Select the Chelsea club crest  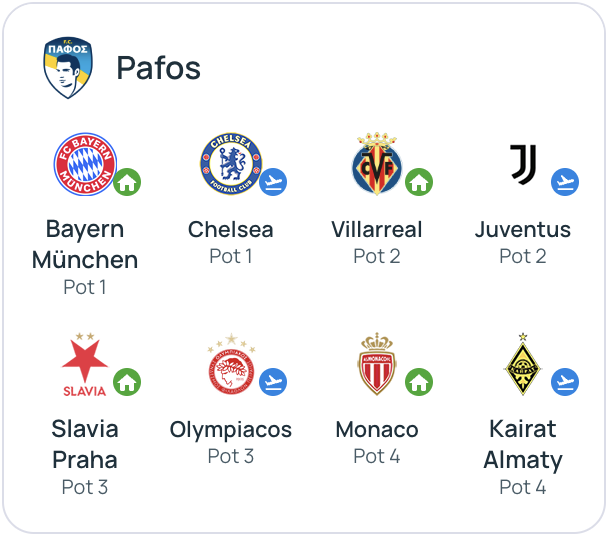pos(231,164)
